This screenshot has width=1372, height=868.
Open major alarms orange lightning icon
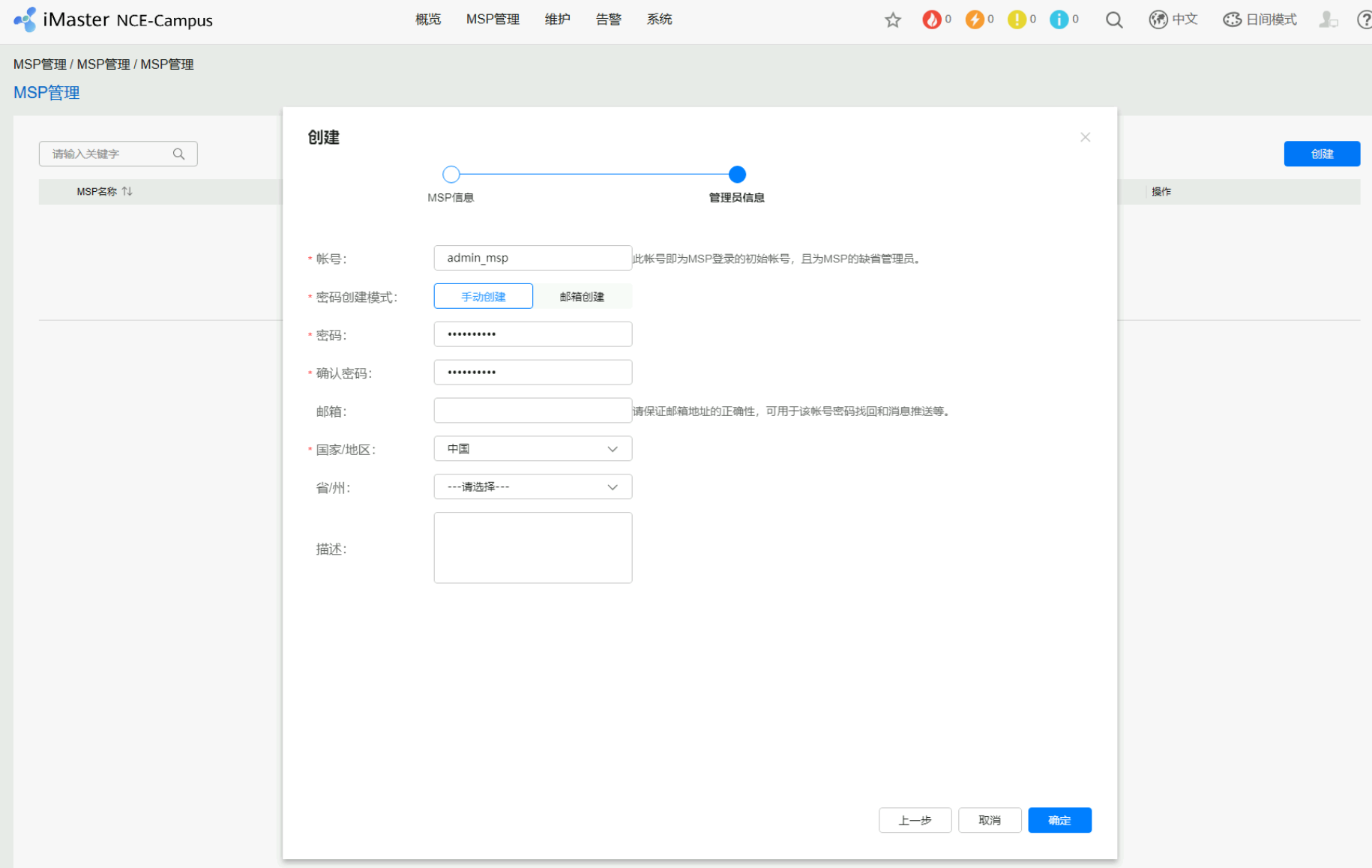(974, 20)
